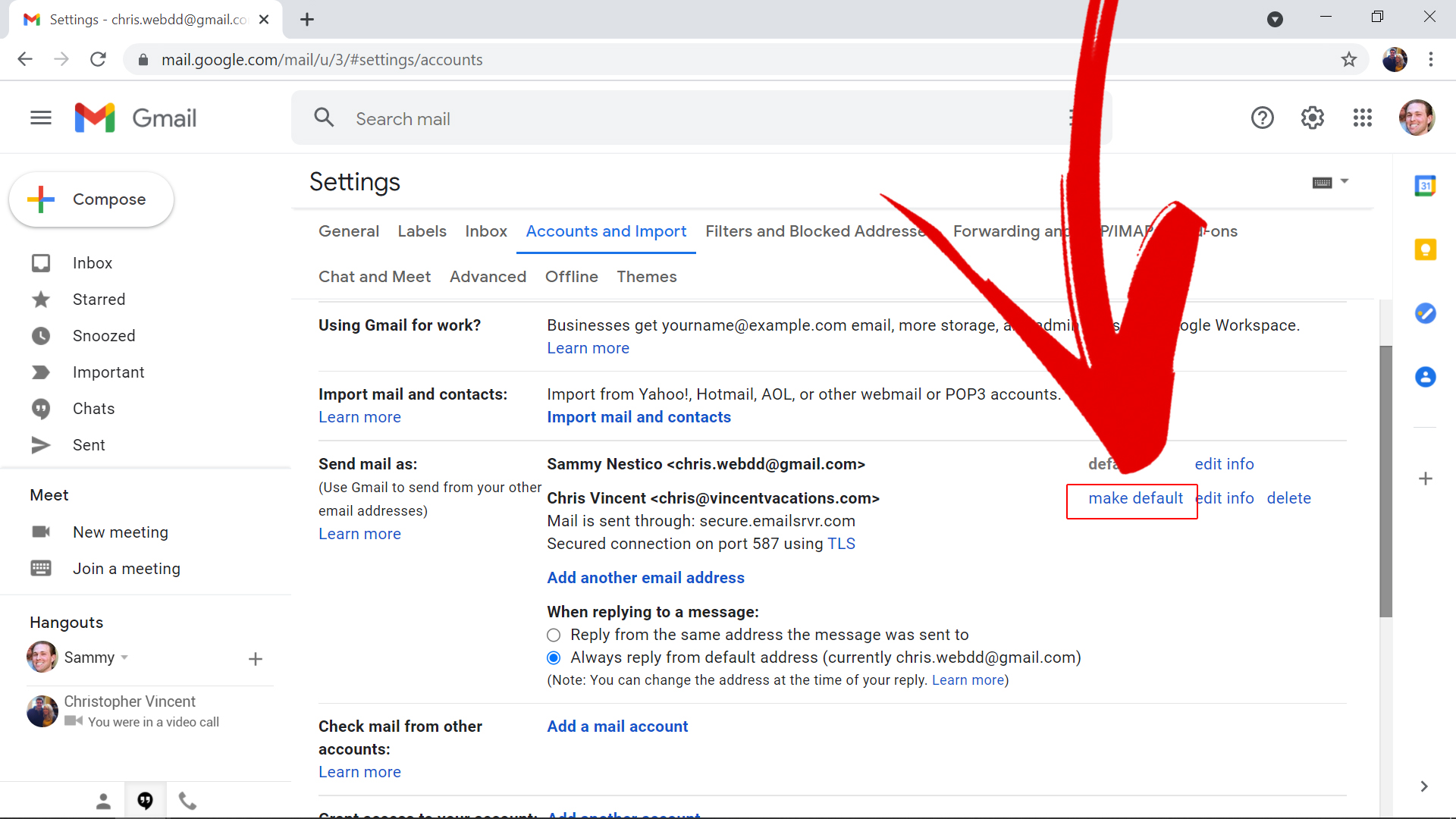Click the Join a meeting keyboard icon

tap(41, 568)
